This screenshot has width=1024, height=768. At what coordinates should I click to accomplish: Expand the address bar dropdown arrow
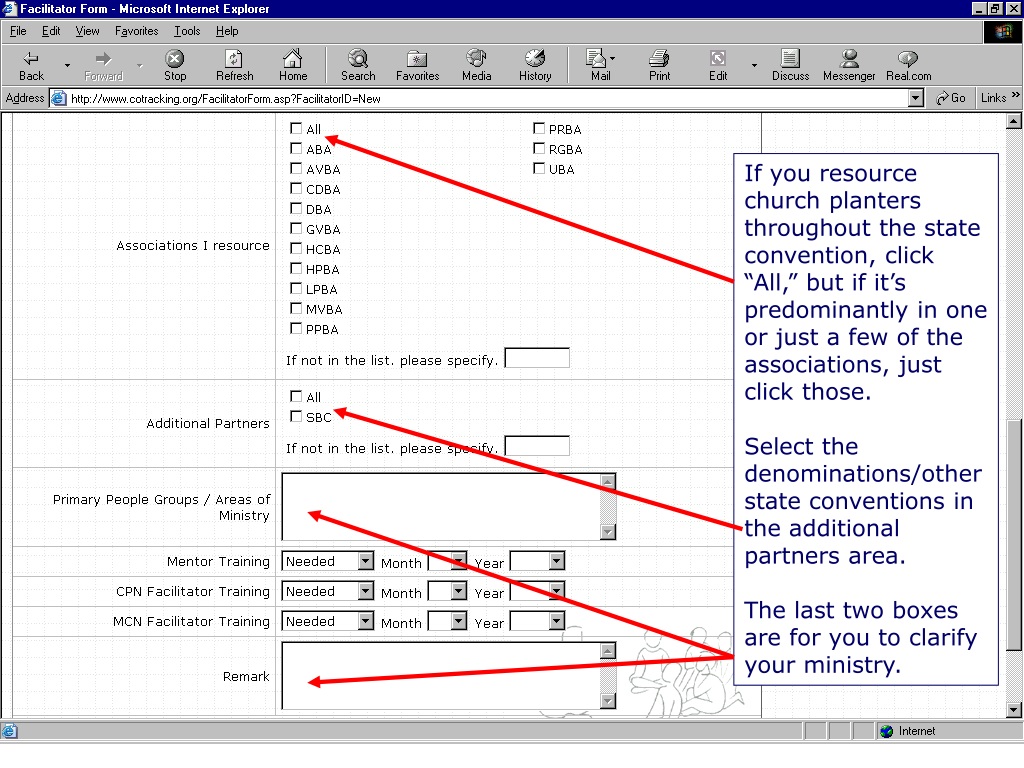pos(916,99)
